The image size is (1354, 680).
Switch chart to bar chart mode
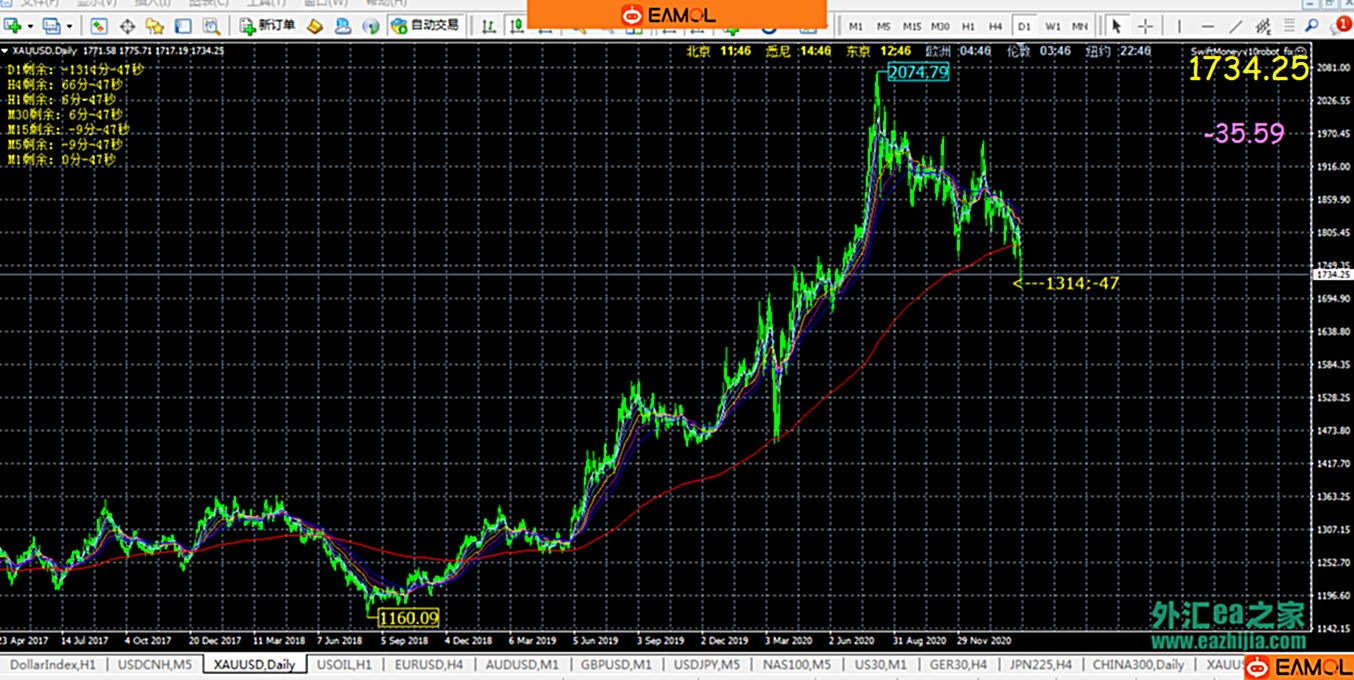pos(487,26)
